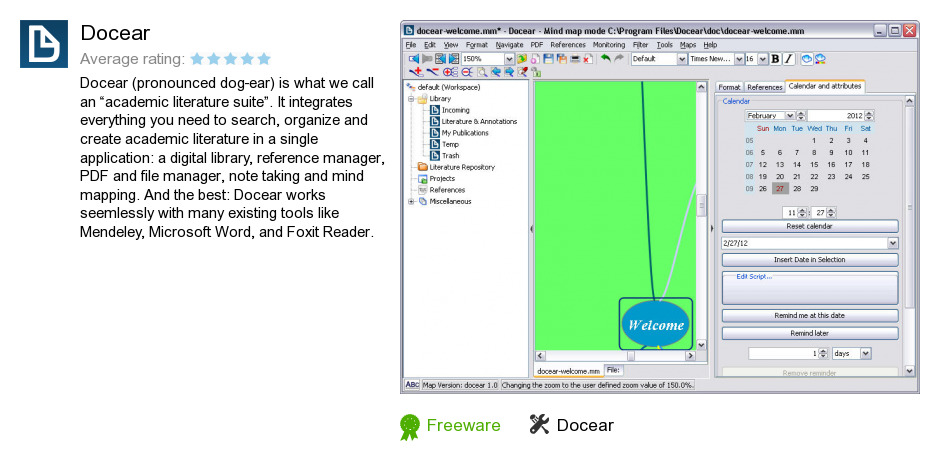940x471 pixels.
Task: Open the 150% zoom dropdown
Action: point(509,59)
